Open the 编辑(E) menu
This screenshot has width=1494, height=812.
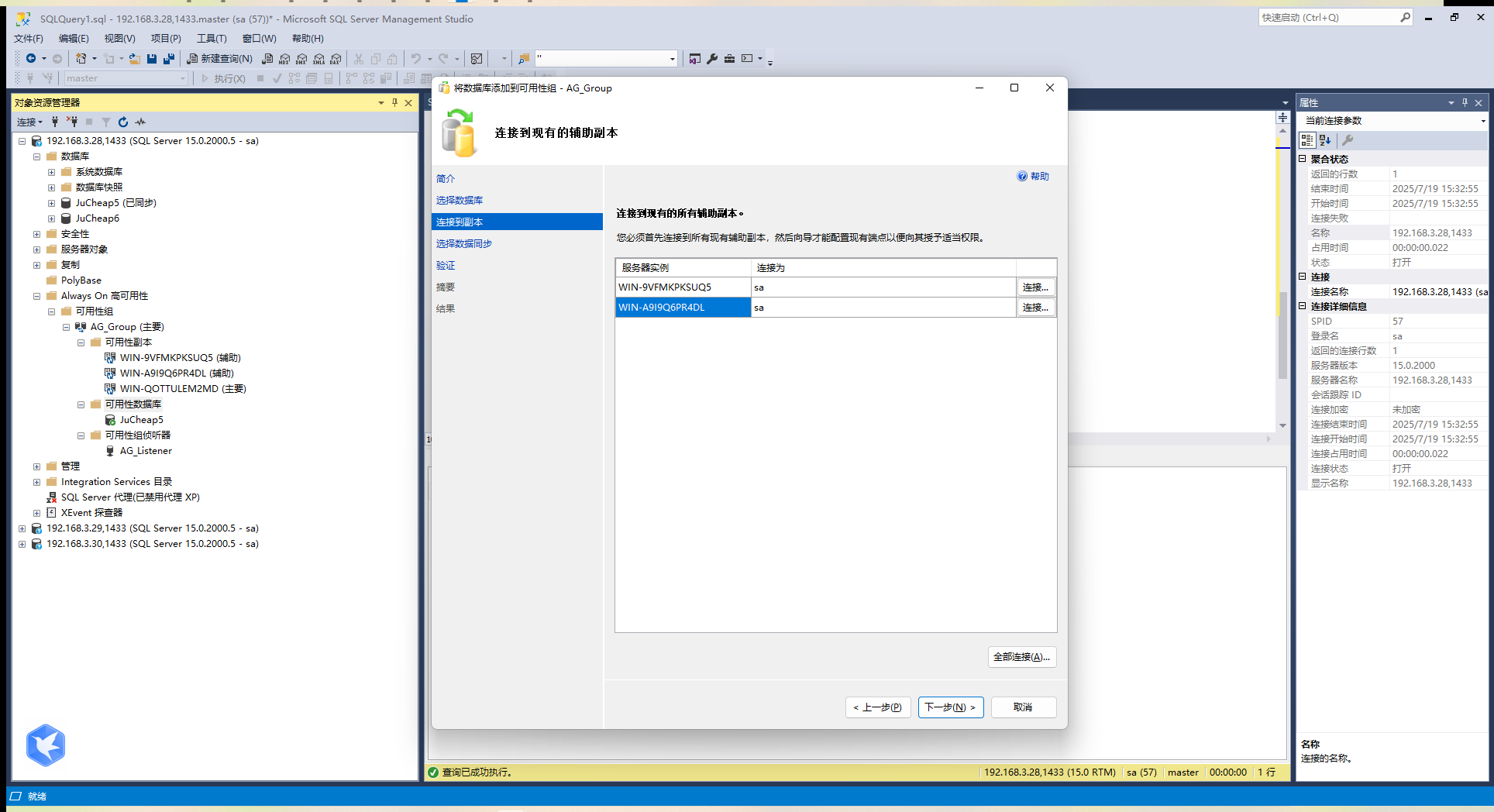click(x=74, y=38)
